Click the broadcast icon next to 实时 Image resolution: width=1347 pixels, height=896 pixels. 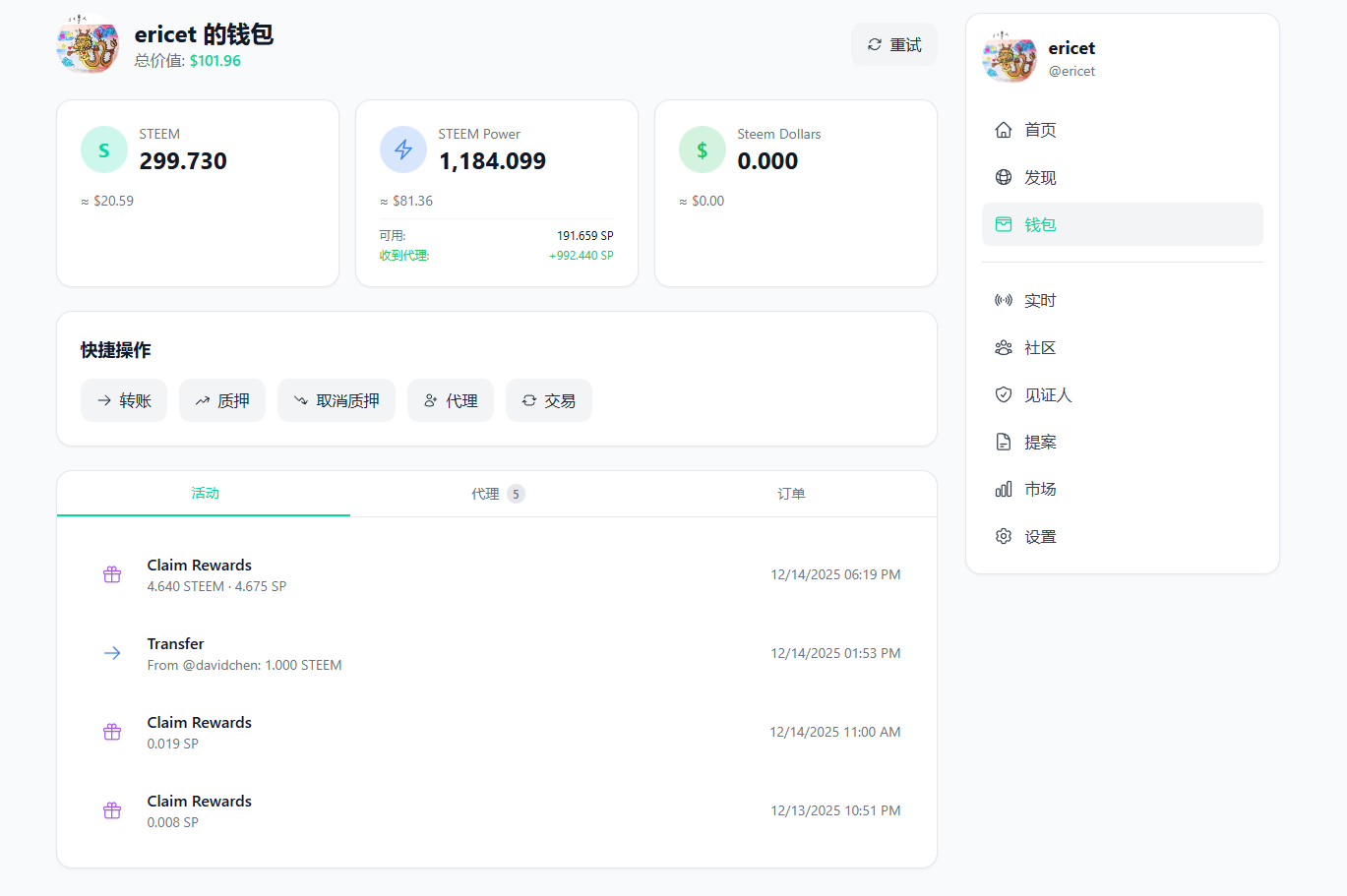(x=1004, y=300)
